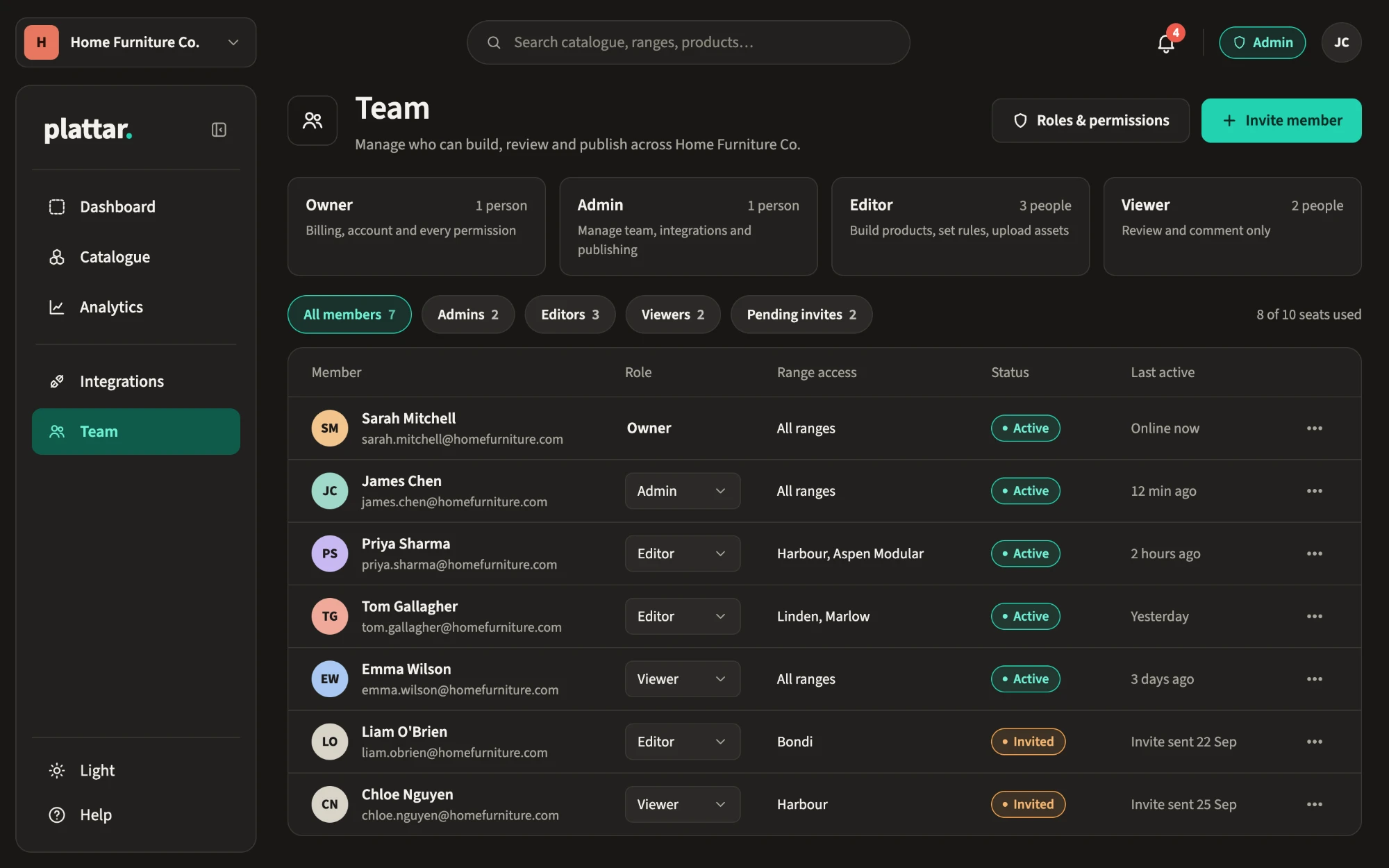Open the Home Furniture Co. workspace switcher
Screen dimensions: 1389x868
136,42
